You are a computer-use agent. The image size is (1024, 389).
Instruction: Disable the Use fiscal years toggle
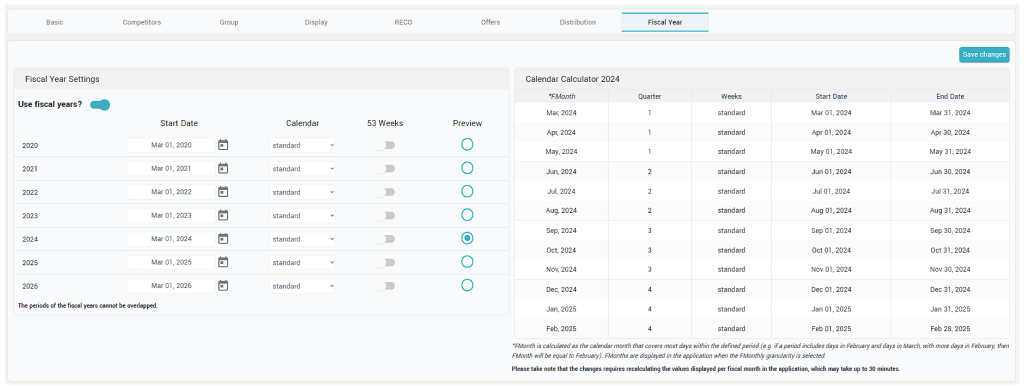pos(100,105)
